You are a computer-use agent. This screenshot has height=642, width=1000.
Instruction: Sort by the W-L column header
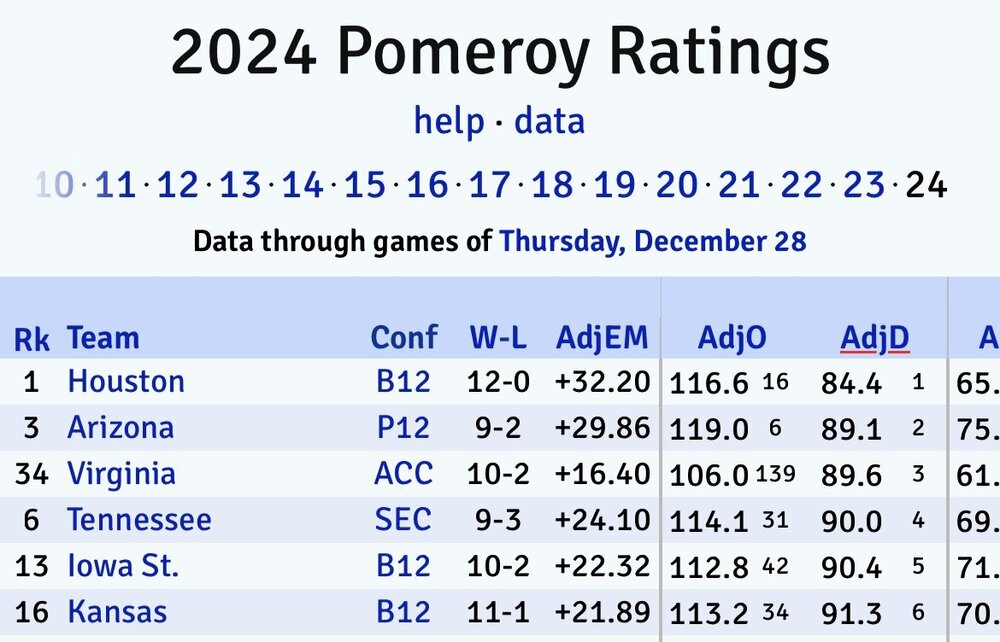[498, 338]
